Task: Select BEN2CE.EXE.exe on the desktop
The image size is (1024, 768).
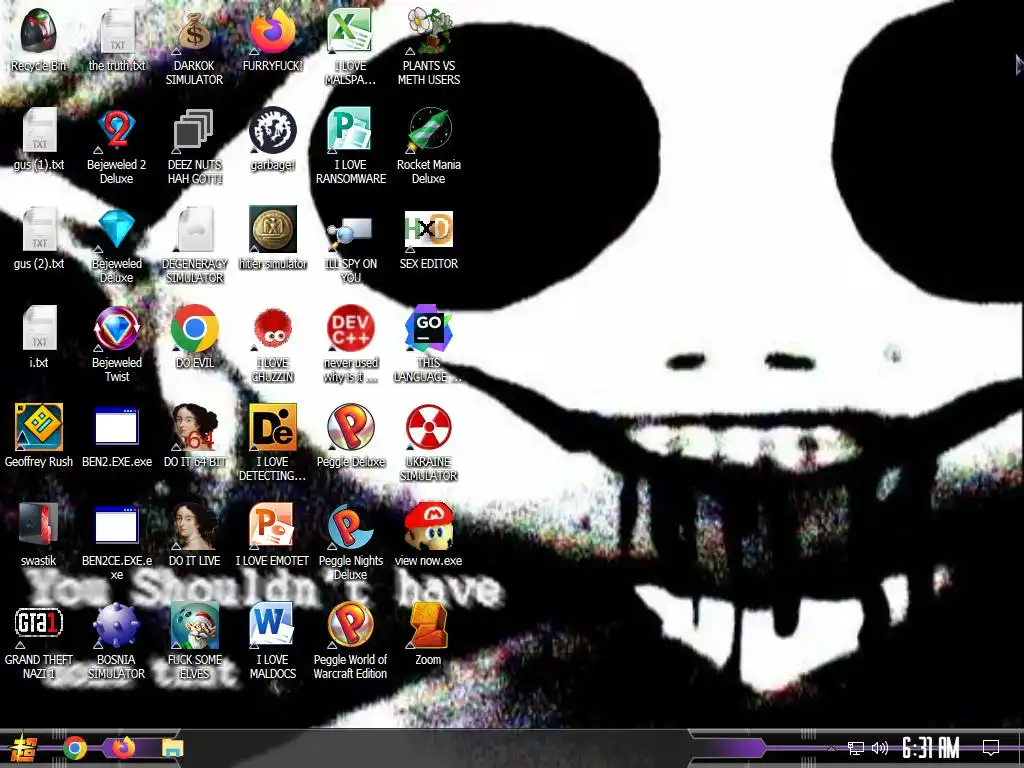Action: tap(117, 526)
